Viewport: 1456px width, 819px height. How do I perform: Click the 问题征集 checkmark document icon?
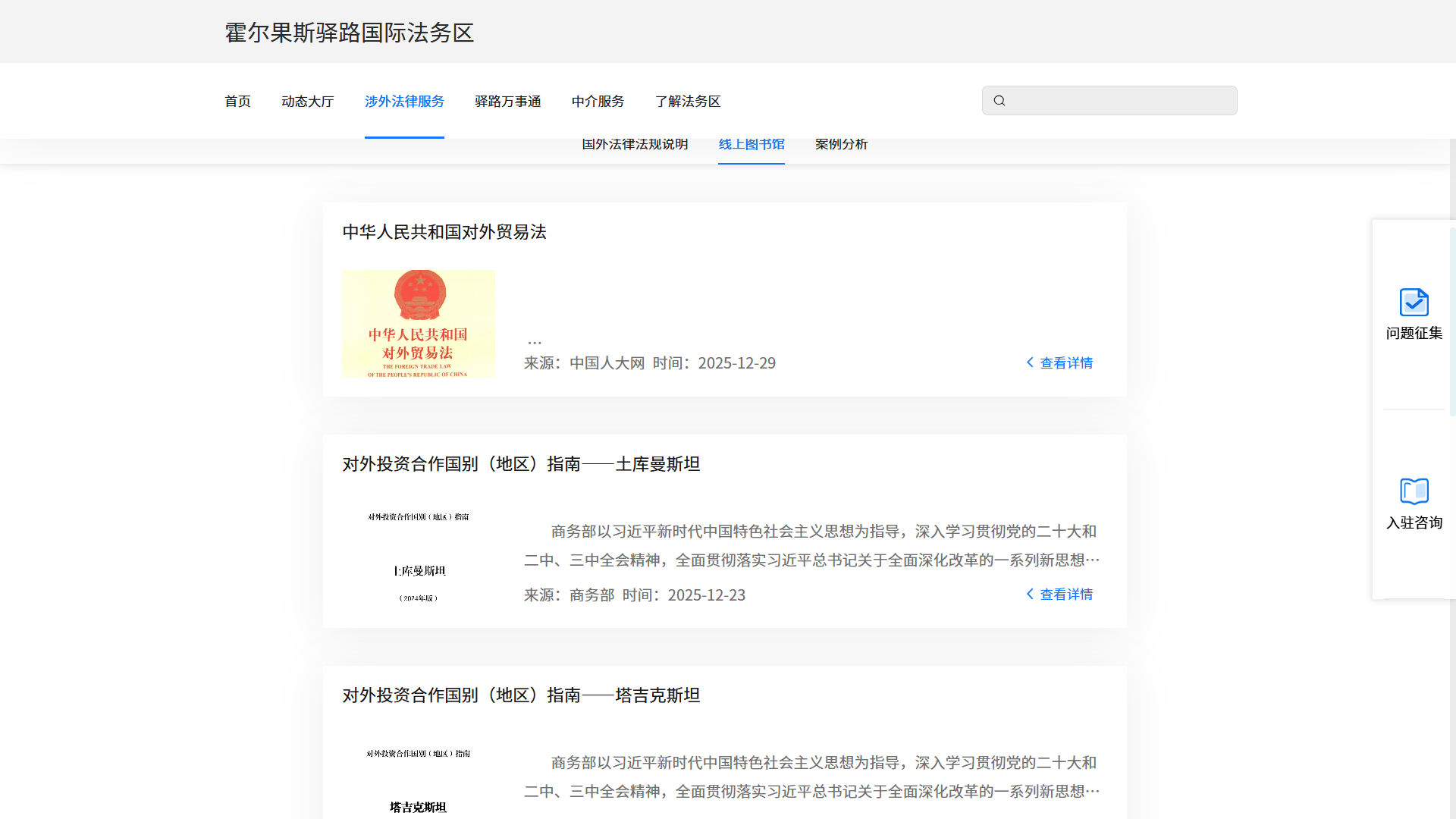[x=1414, y=302]
